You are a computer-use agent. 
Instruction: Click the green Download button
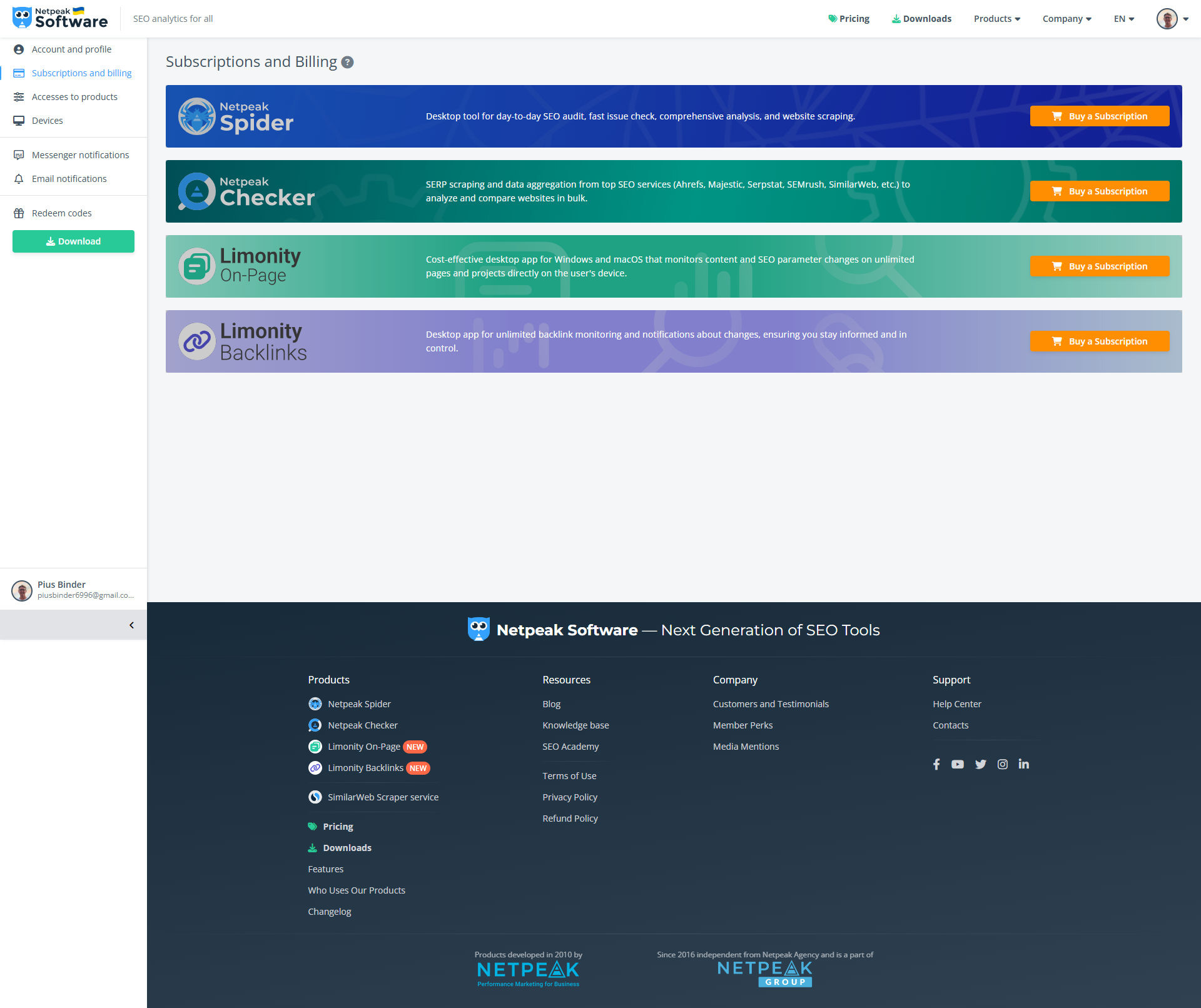pos(73,241)
